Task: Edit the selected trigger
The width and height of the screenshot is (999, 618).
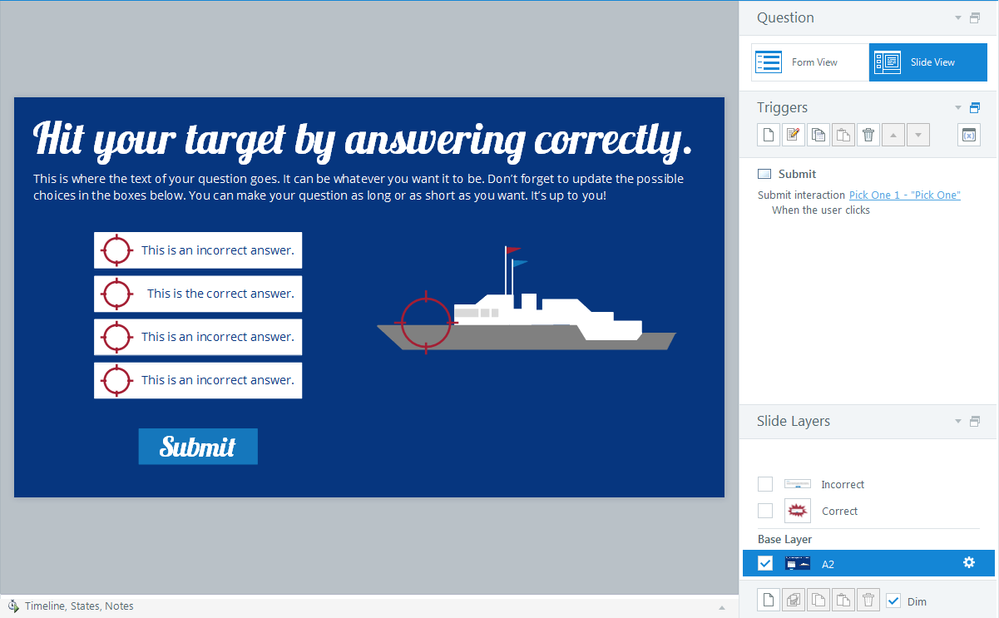Action: coord(793,135)
